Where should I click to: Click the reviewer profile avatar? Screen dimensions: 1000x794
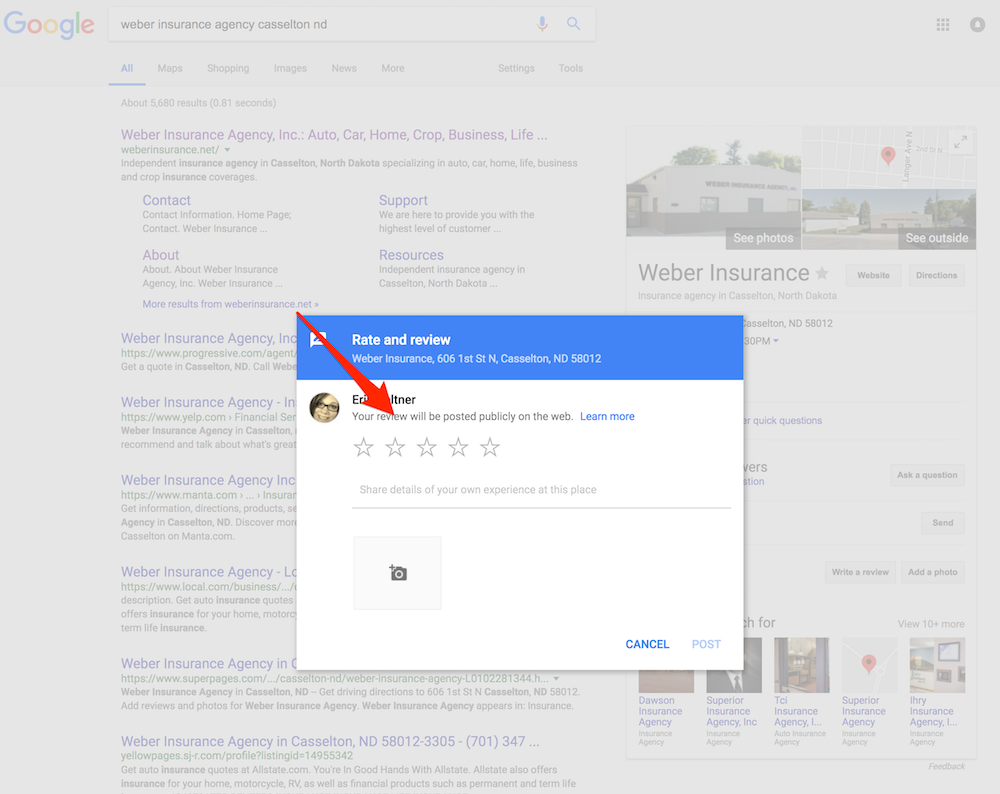click(x=324, y=408)
